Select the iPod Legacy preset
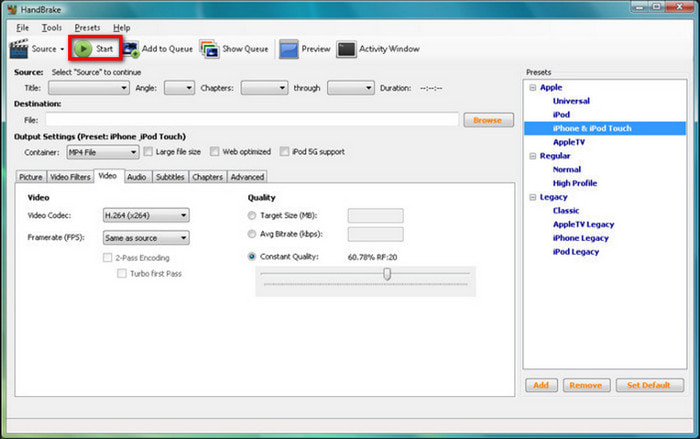Screen dimensions: 700x439 click(x=575, y=252)
